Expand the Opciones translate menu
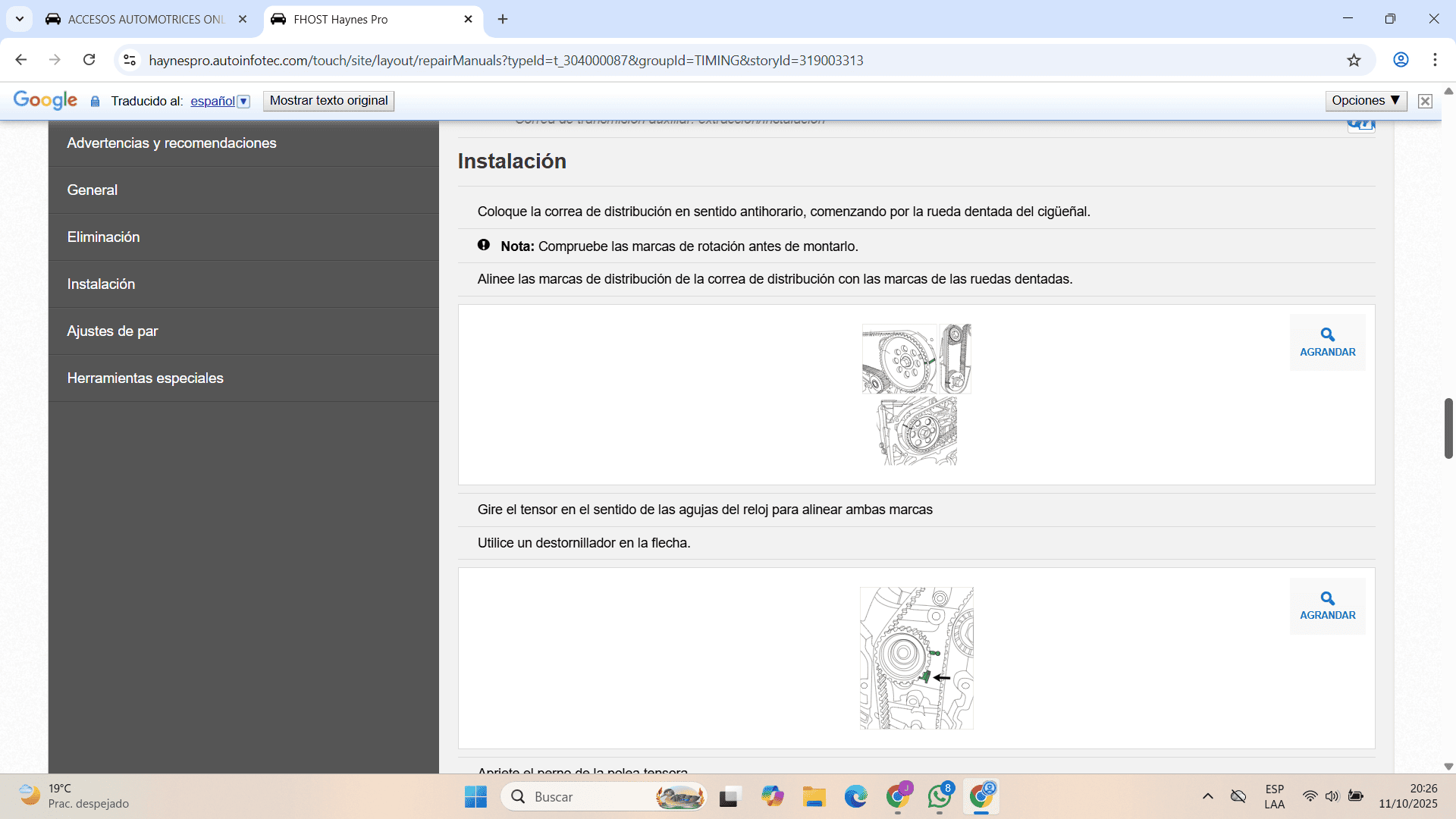1456x819 pixels. [1365, 101]
